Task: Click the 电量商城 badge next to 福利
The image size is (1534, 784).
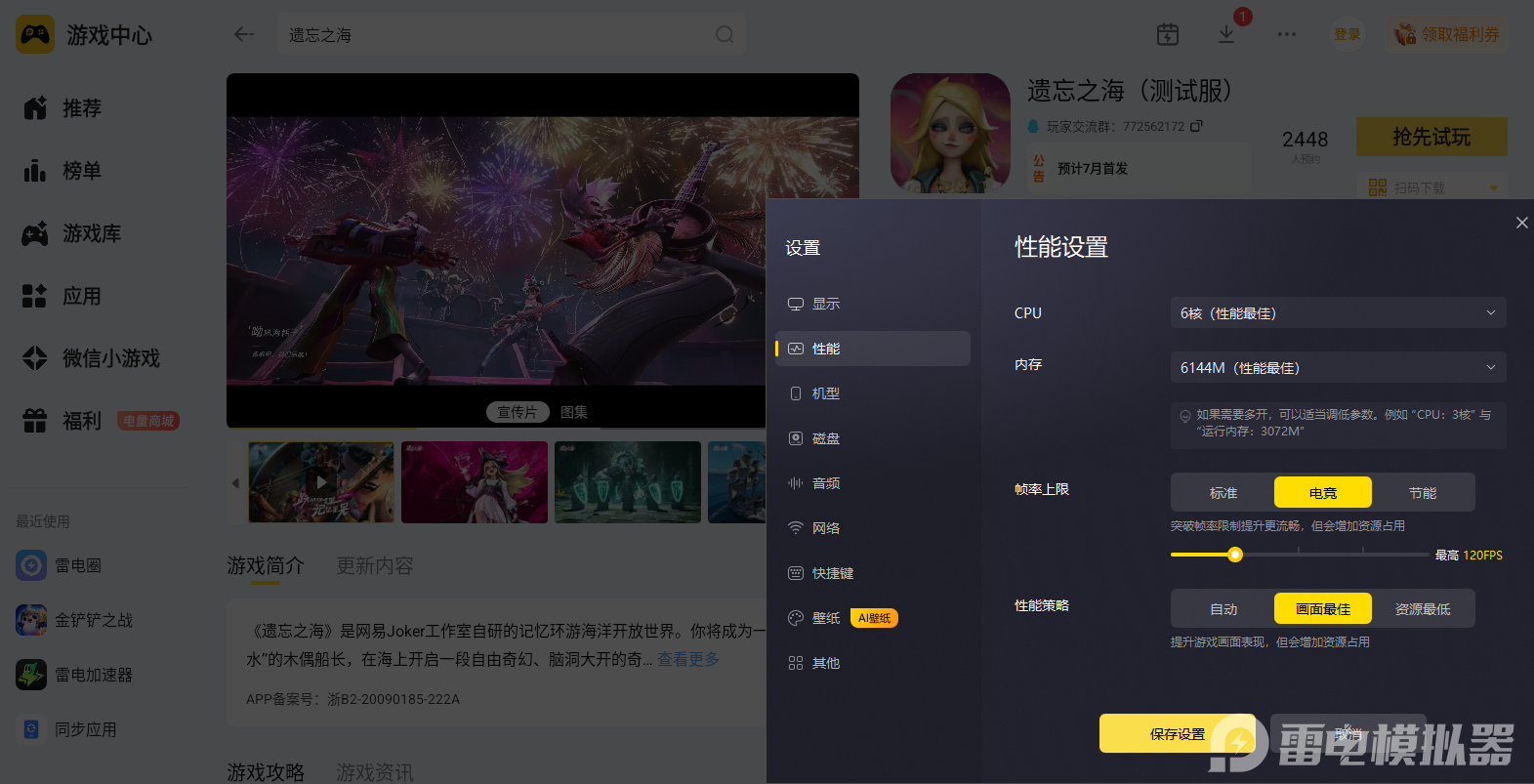Action: tap(148, 421)
